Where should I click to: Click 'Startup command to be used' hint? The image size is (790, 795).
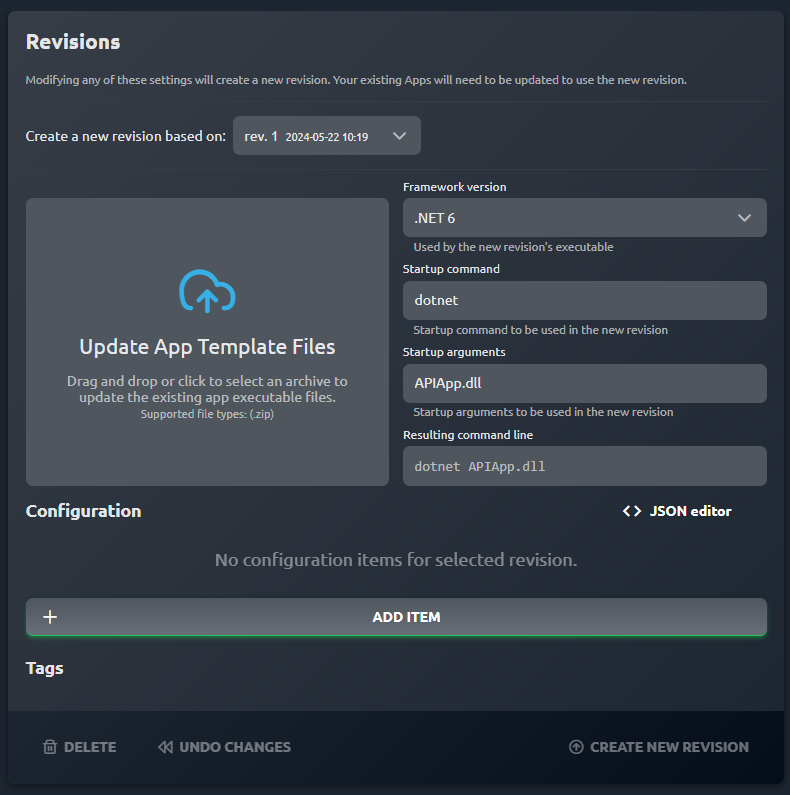[541, 330]
